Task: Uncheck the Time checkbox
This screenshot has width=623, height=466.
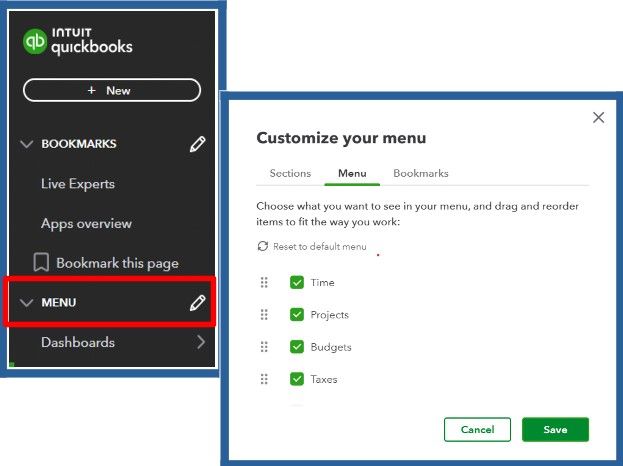Action: click(x=297, y=282)
